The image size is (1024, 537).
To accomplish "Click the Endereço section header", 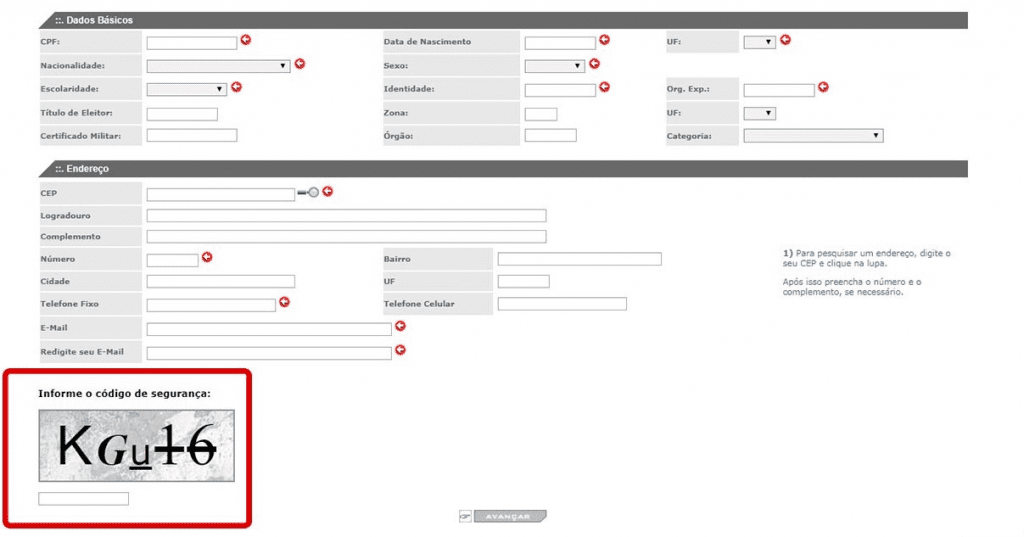I will coord(503,169).
